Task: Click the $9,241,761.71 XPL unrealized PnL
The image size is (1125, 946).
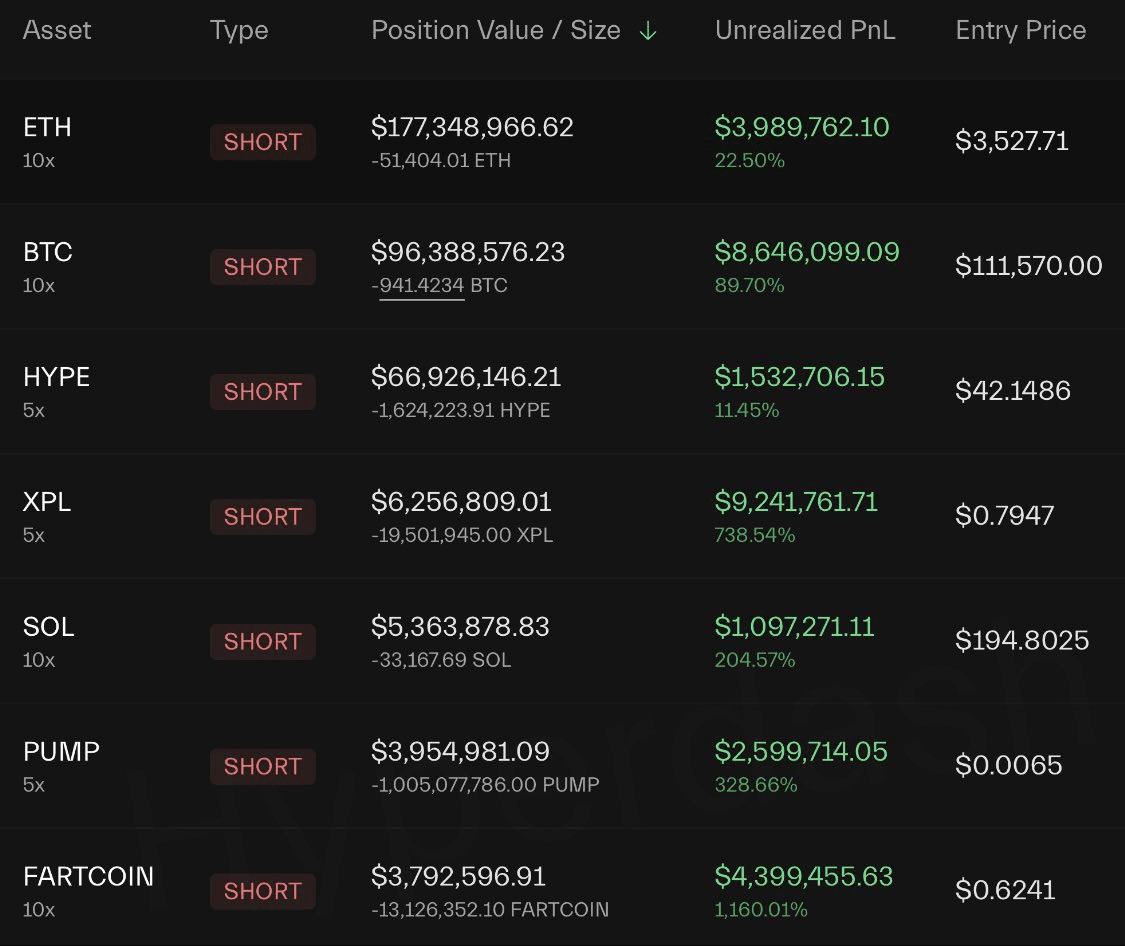Action: coord(796,501)
